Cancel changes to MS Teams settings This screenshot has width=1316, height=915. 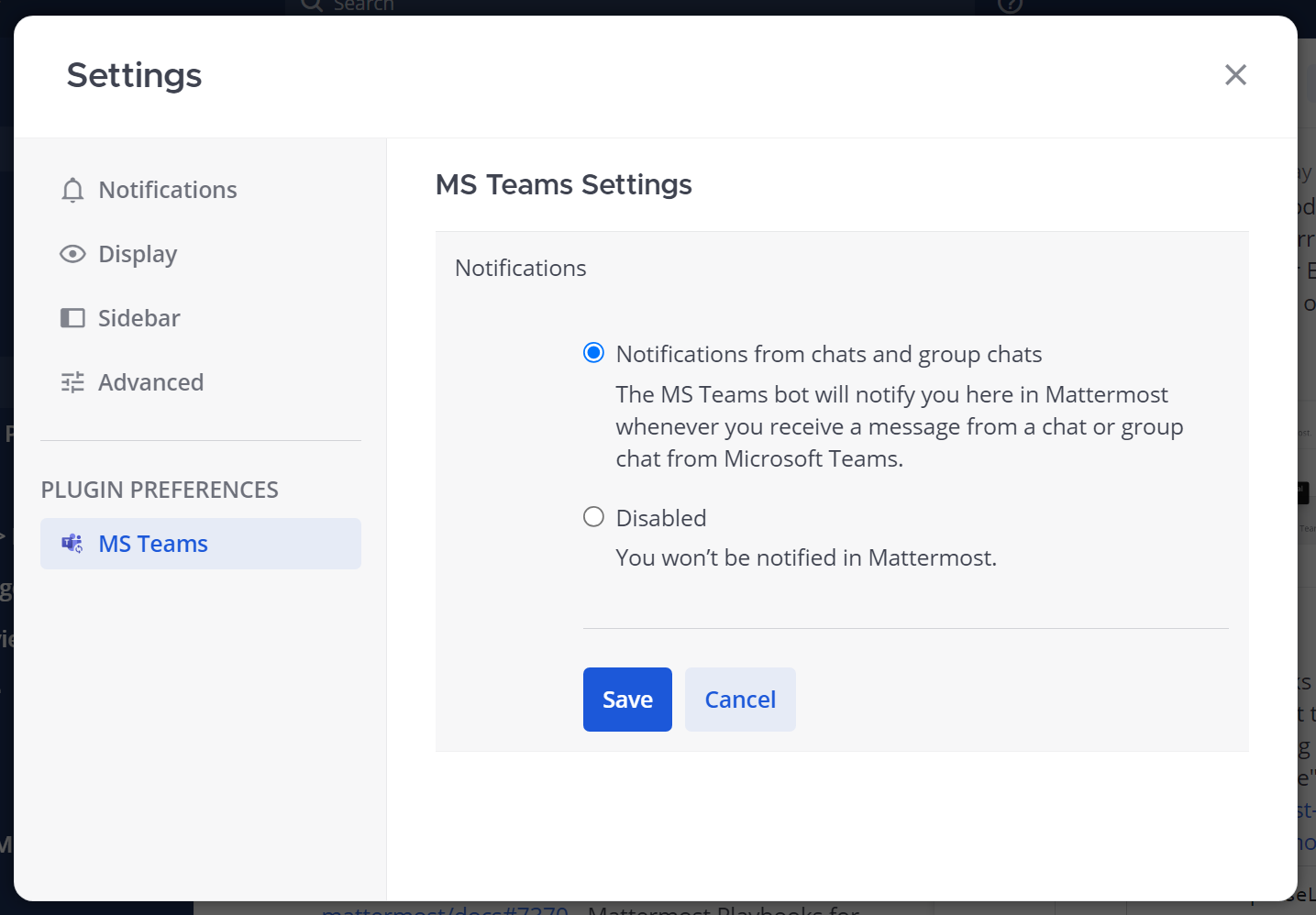click(740, 699)
